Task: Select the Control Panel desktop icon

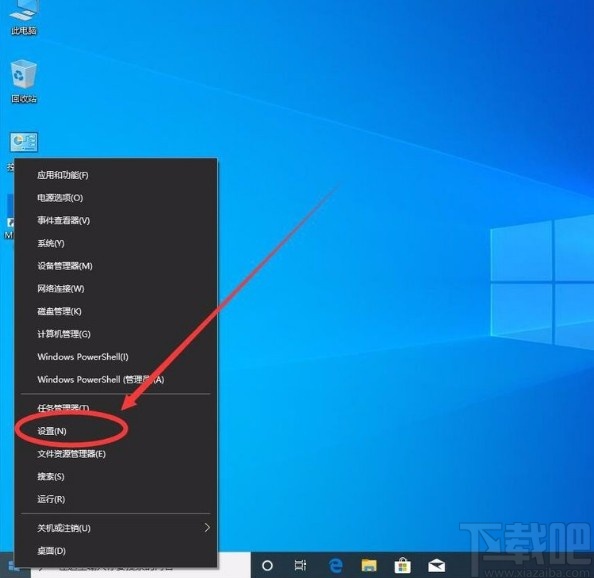Action: pyautogui.click(x=23, y=142)
